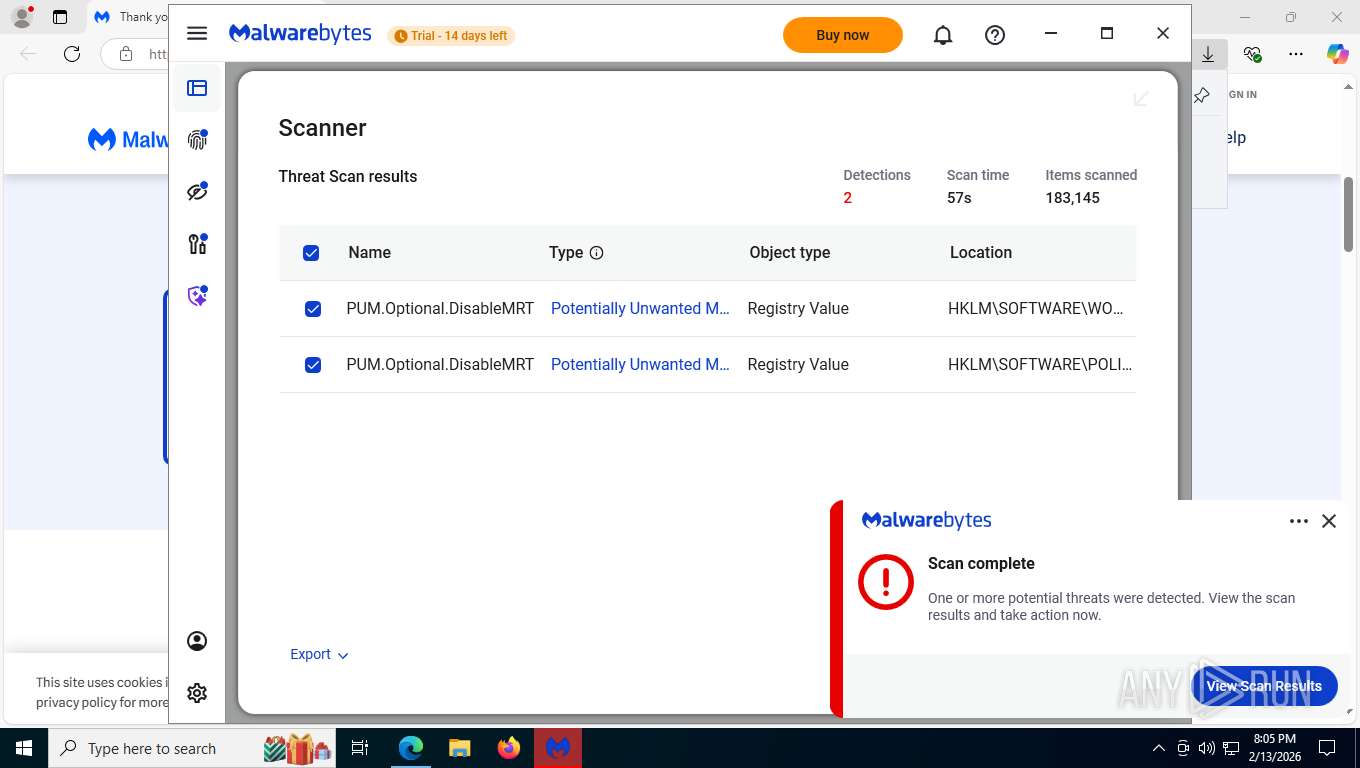
Task: Dismiss the Scan complete notification
Action: pyautogui.click(x=1329, y=521)
